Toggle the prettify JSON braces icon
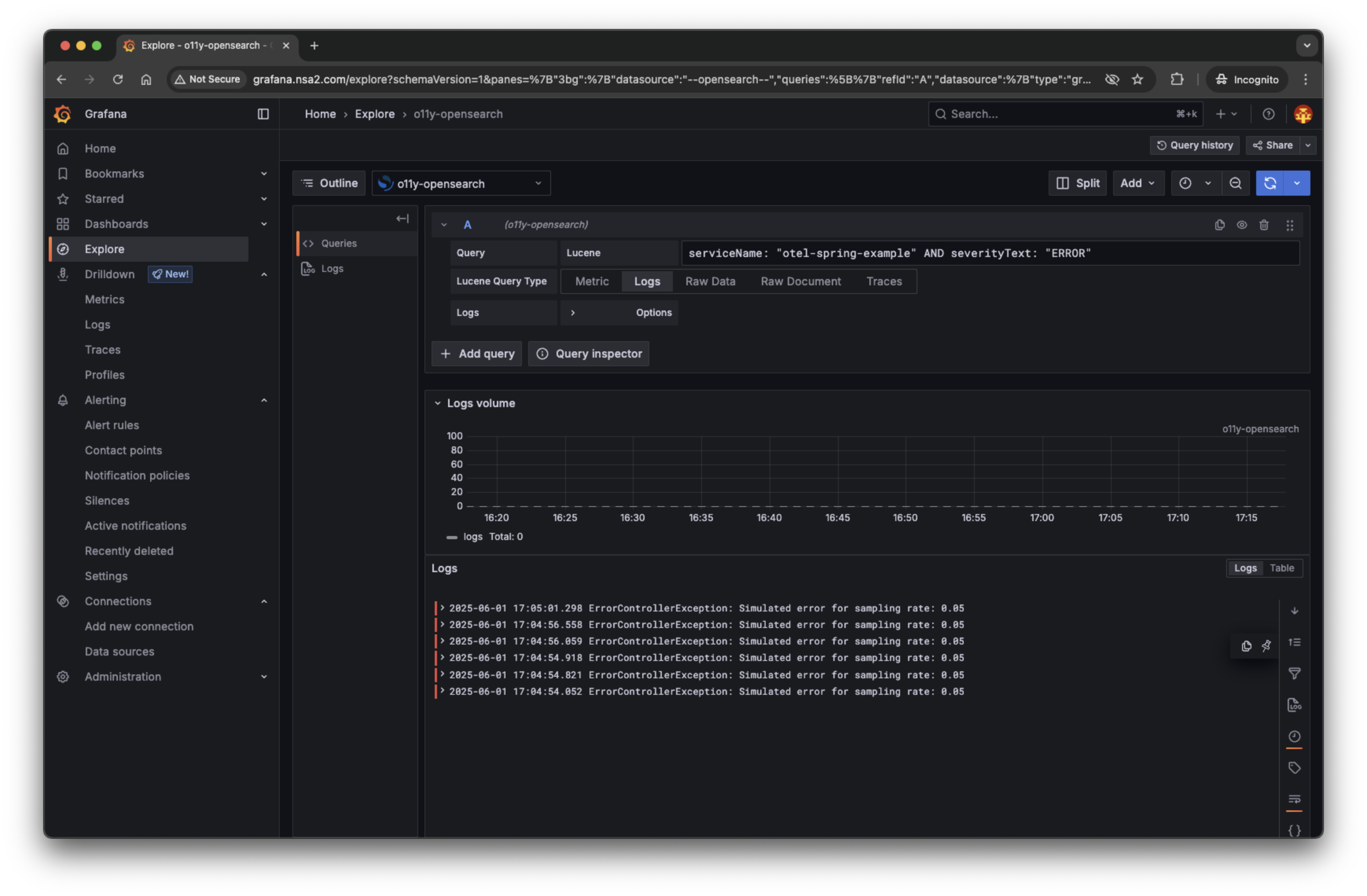 pos(1294,830)
